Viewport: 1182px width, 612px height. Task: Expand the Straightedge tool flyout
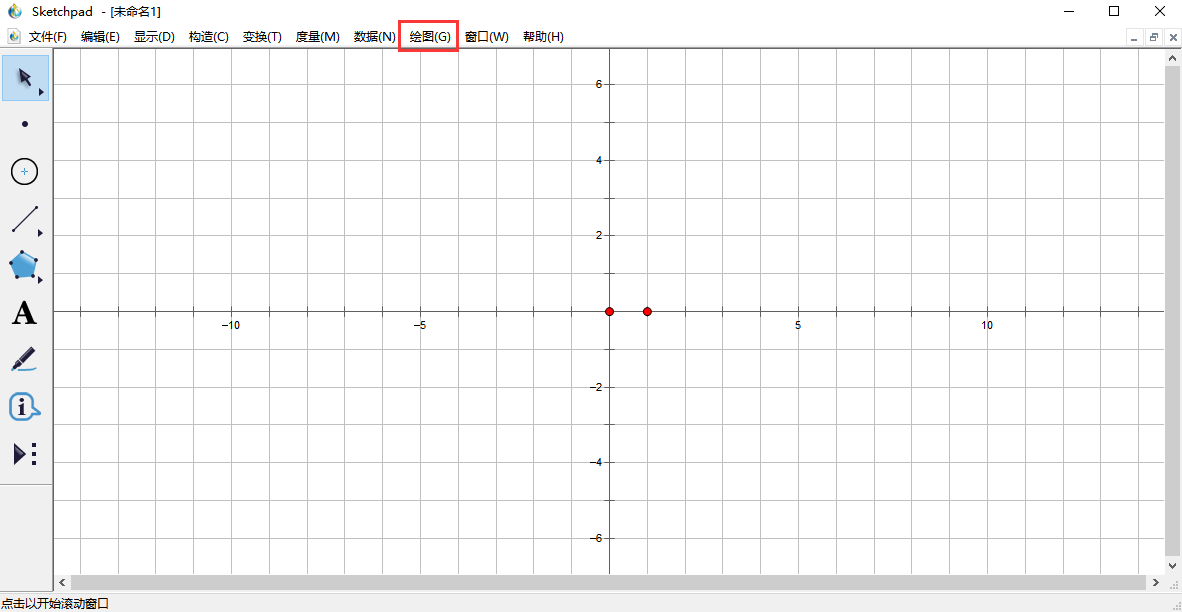[x=41, y=233]
